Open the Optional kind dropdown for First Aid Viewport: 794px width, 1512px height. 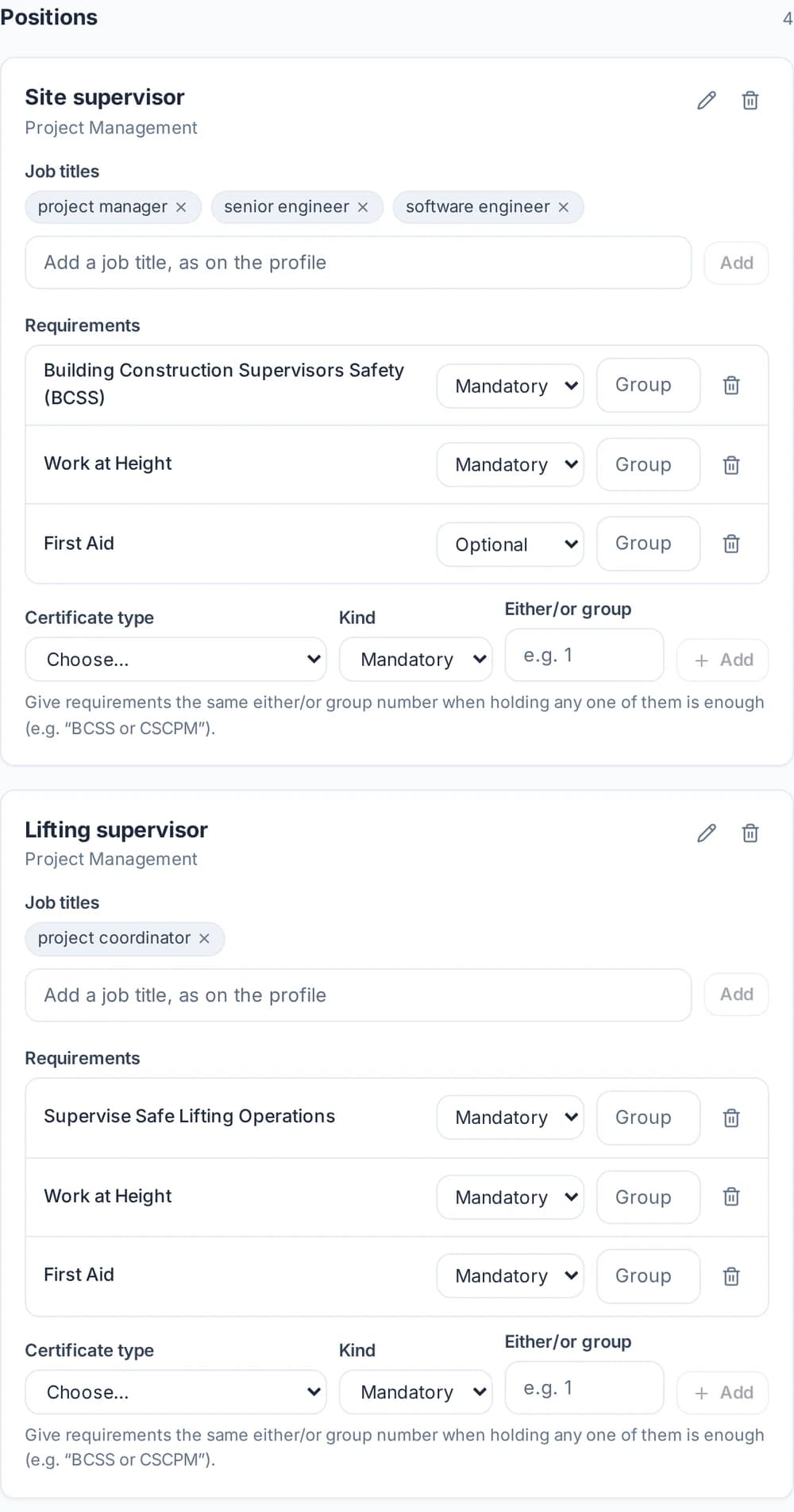tap(510, 544)
